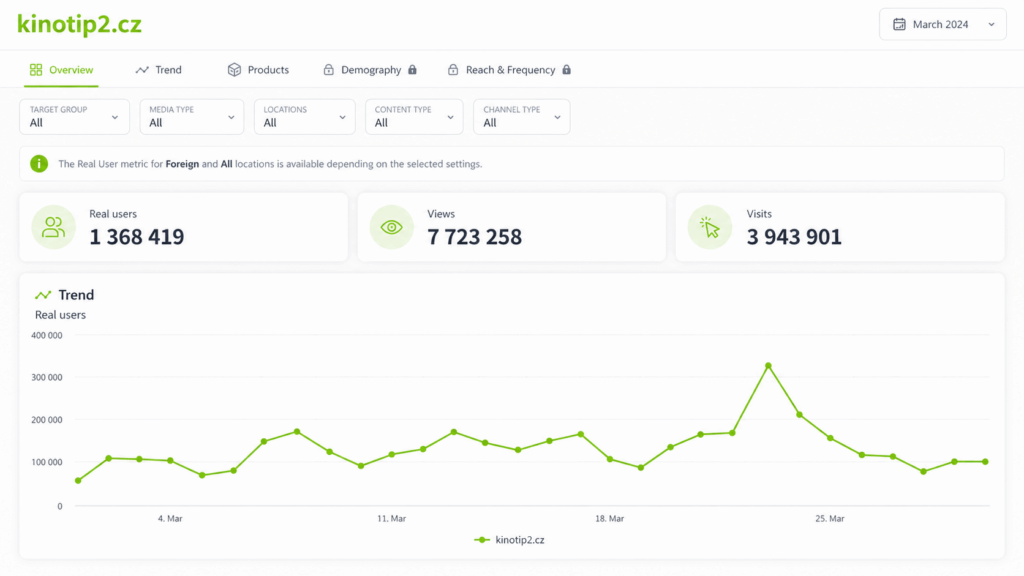This screenshot has width=1024, height=576.
Task: Click the Trend heading chart icon
Action: [43, 295]
